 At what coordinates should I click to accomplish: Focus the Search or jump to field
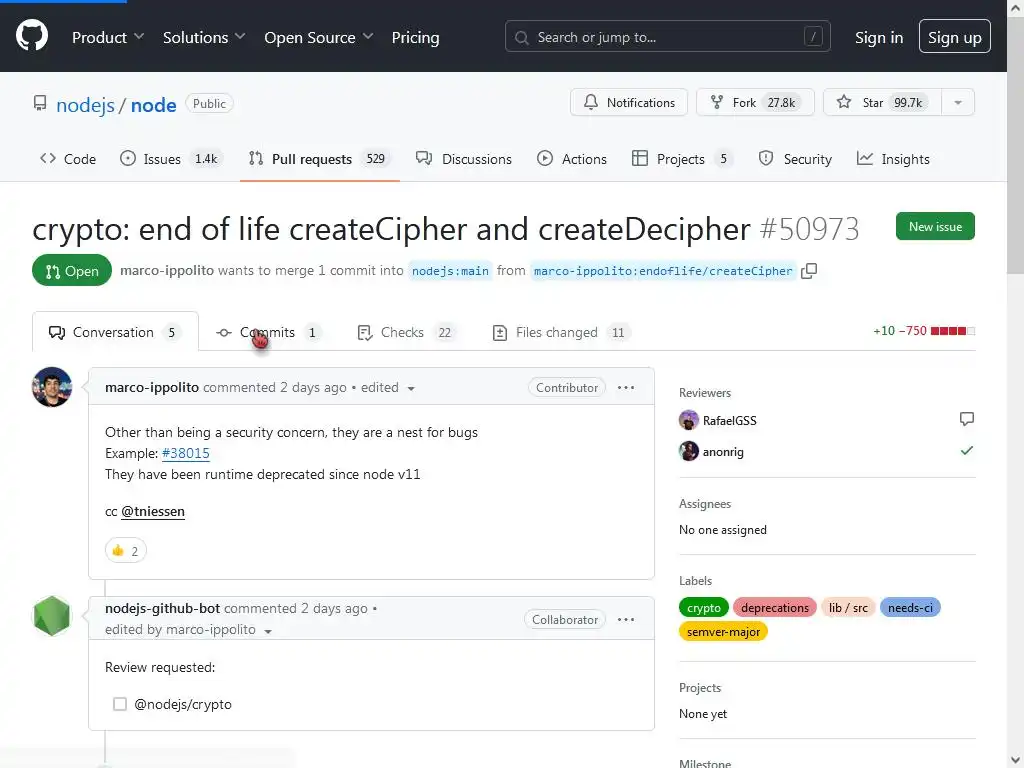click(x=667, y=37)
